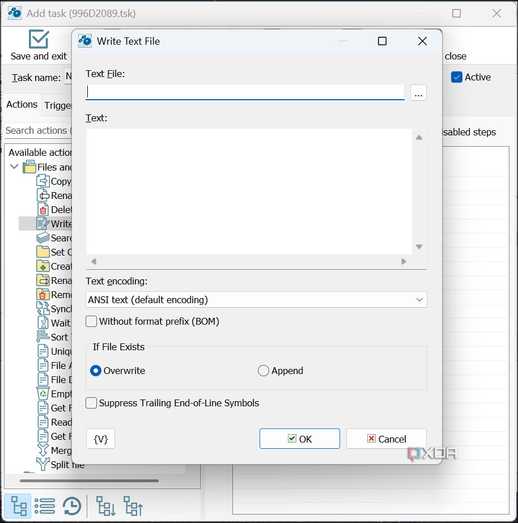Screen dimensions: 518x523
Task: Select the Merge action icon
Action: [43, 450]
